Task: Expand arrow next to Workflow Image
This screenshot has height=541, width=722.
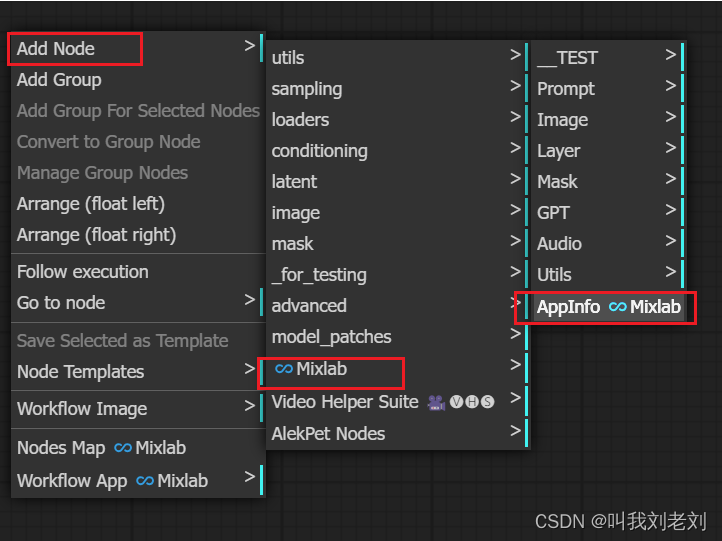Action: pos(250,406)
